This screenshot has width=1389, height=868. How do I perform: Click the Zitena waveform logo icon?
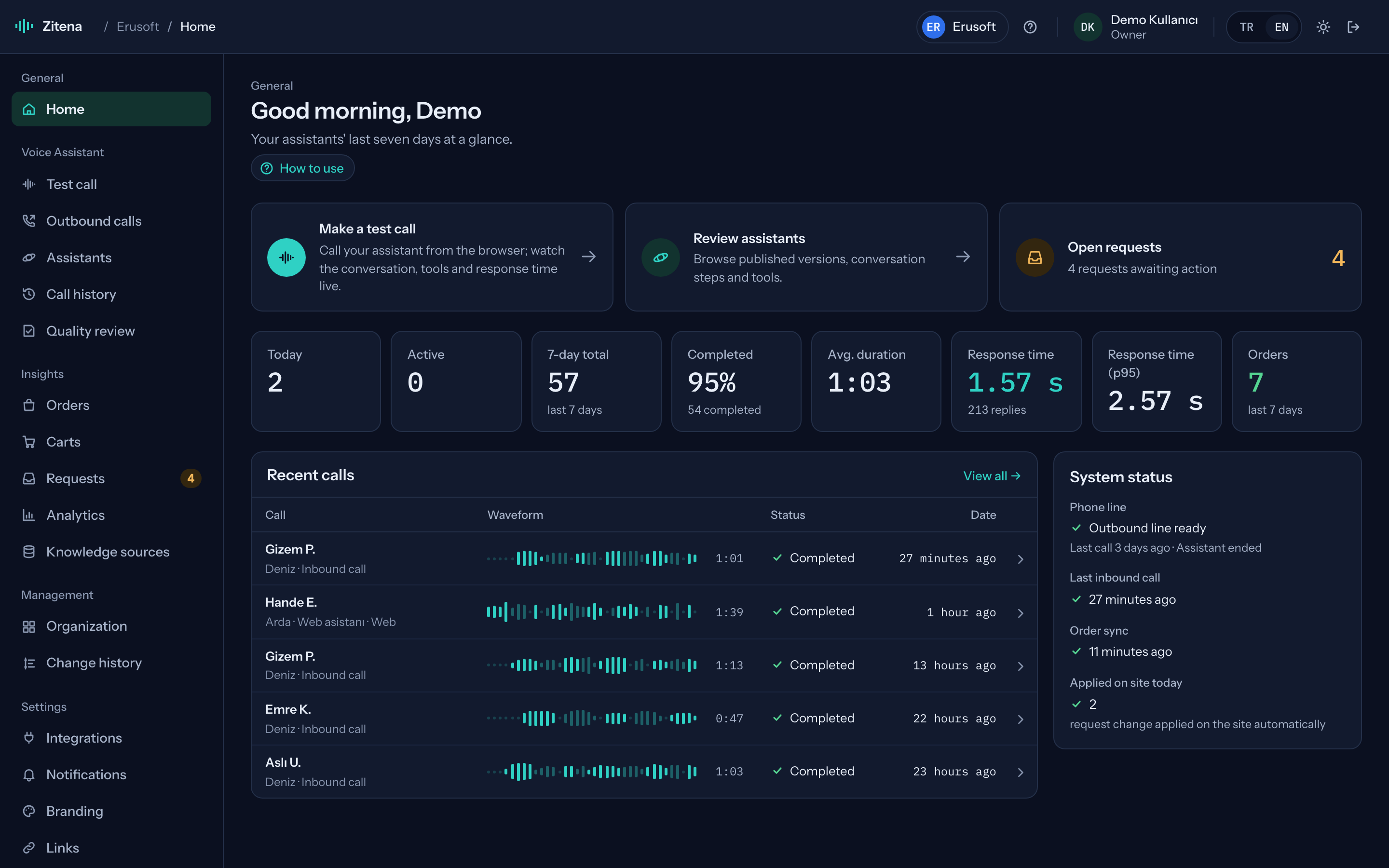24,27
